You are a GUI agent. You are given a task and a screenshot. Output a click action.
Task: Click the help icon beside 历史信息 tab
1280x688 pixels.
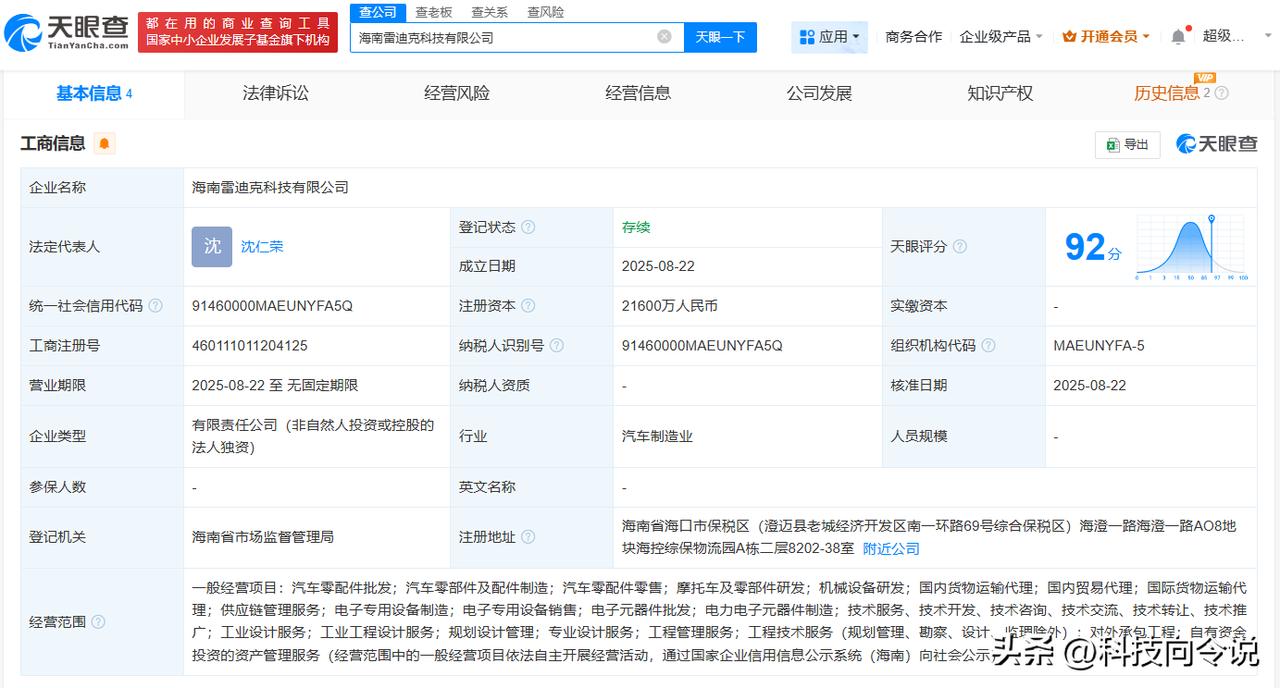1221,93
